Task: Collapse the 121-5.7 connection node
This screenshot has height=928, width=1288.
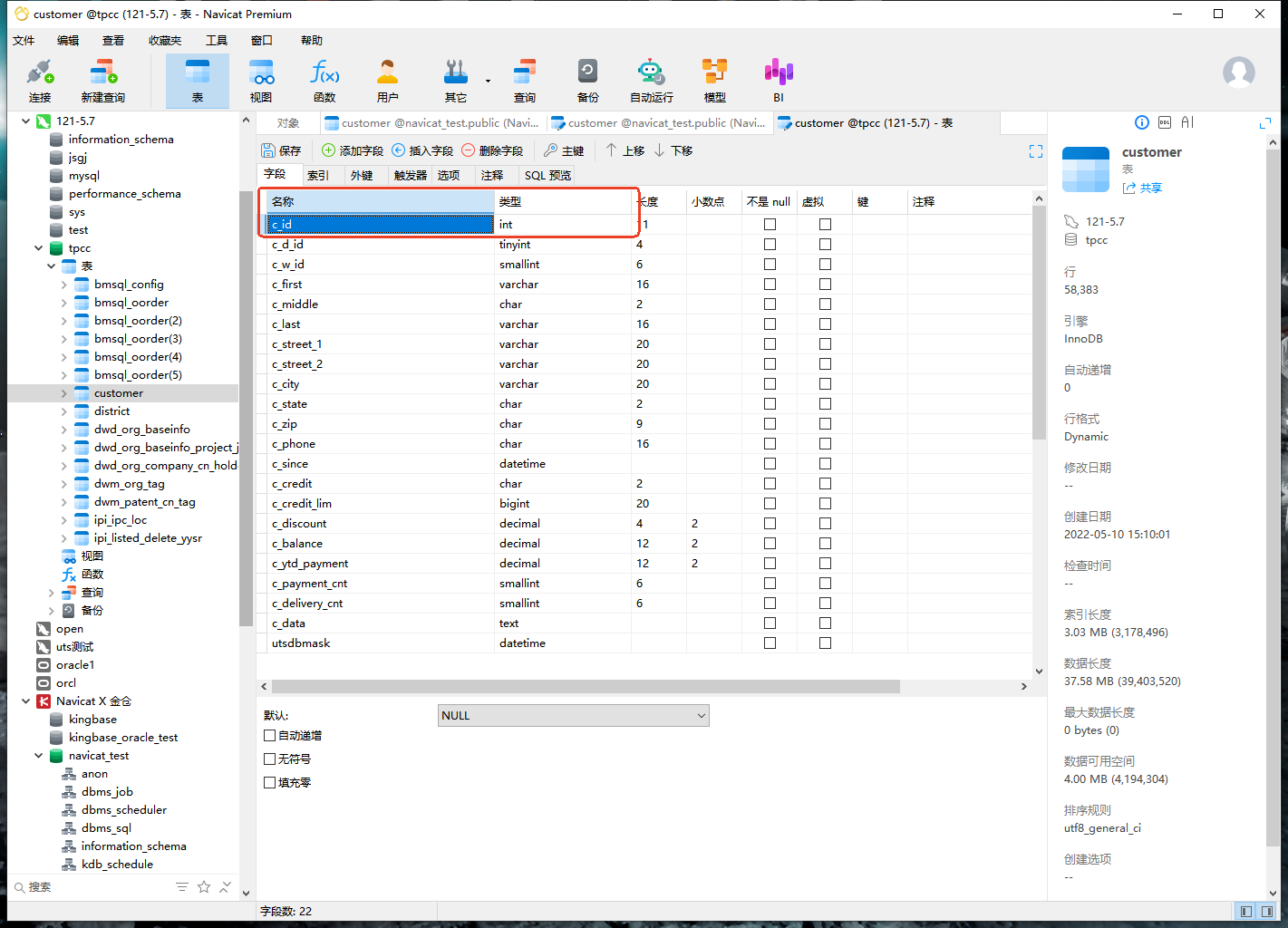Action: (x=25, y=121)
